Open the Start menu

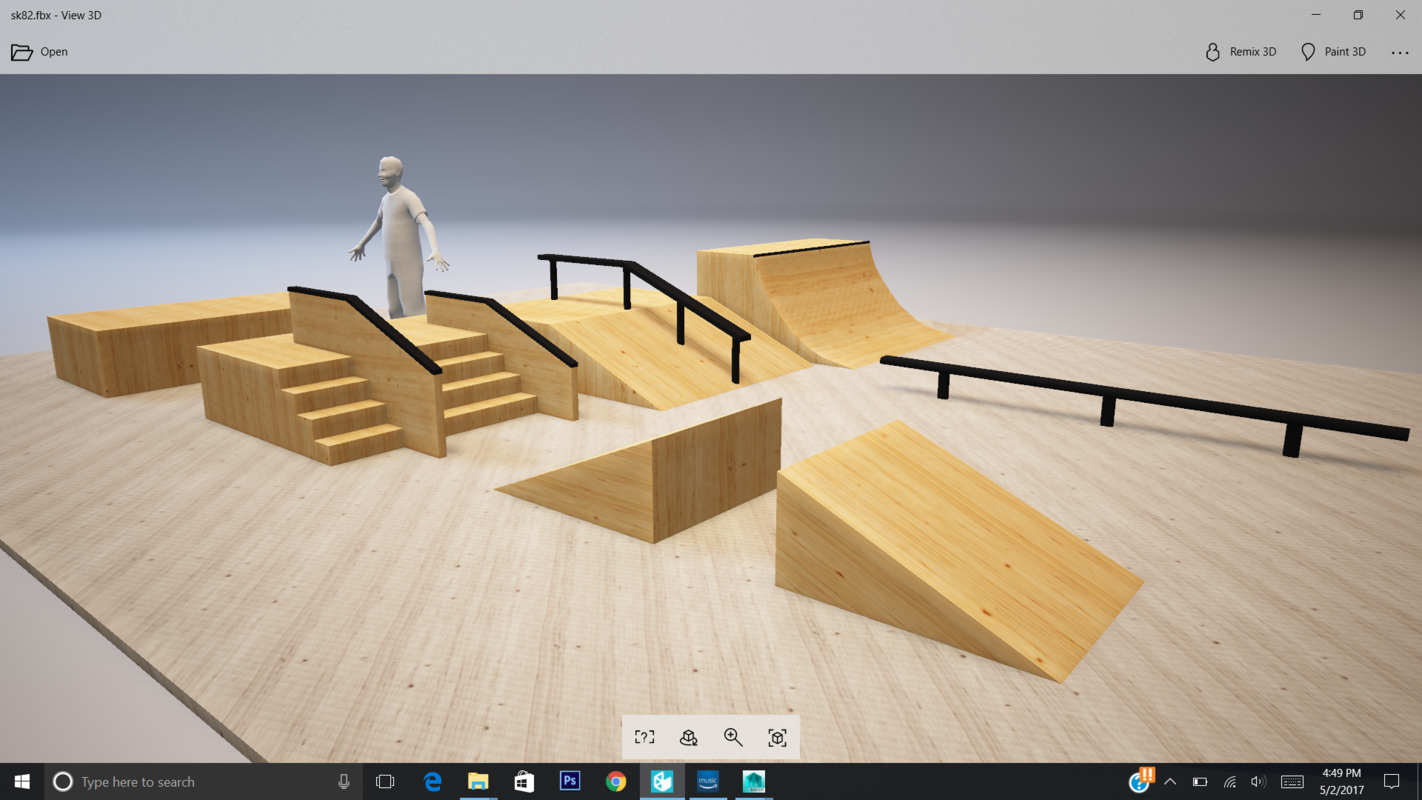[x=21, y=781]
